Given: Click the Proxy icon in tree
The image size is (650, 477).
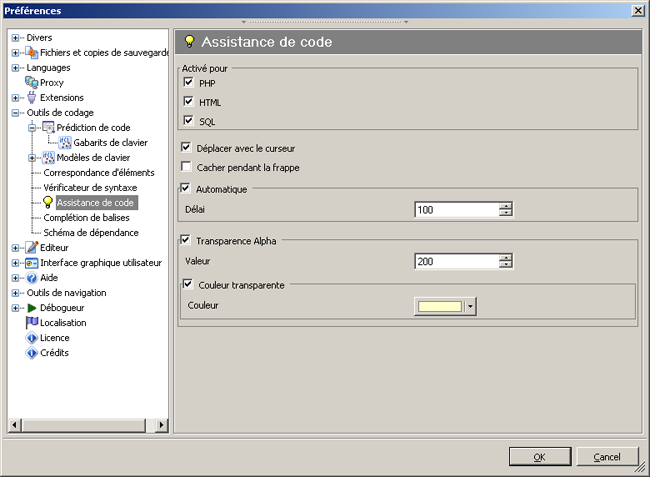Looking at the screenshot, I should click(31, 83).
